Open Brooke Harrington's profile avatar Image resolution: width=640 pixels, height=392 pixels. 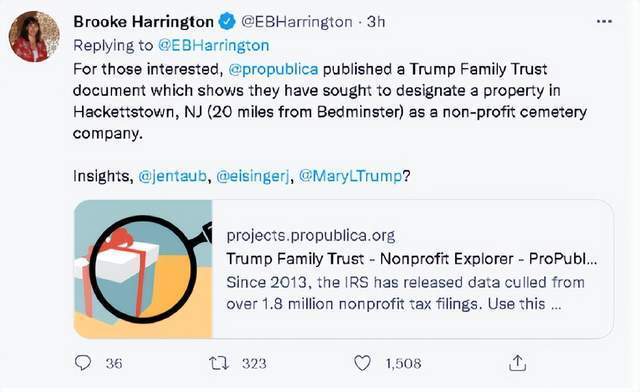(x=34, y=37)
